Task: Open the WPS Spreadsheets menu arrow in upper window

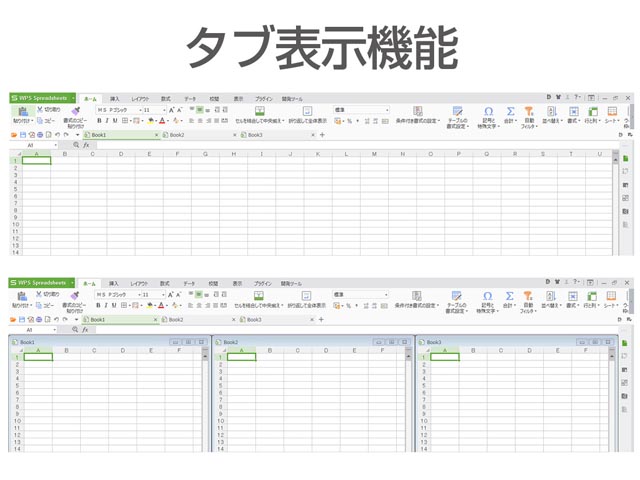Action: coord(73,98)
